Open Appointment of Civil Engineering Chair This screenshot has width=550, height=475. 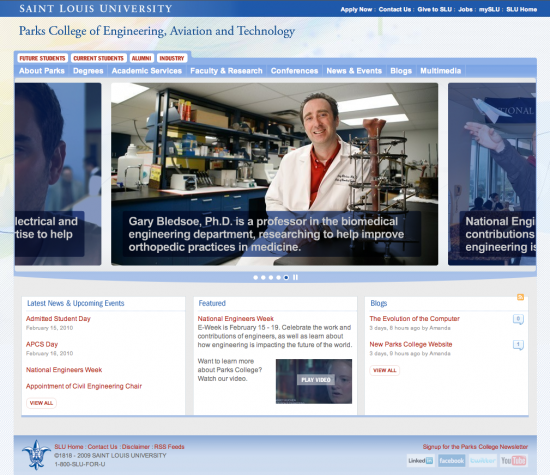click(84, 386)
